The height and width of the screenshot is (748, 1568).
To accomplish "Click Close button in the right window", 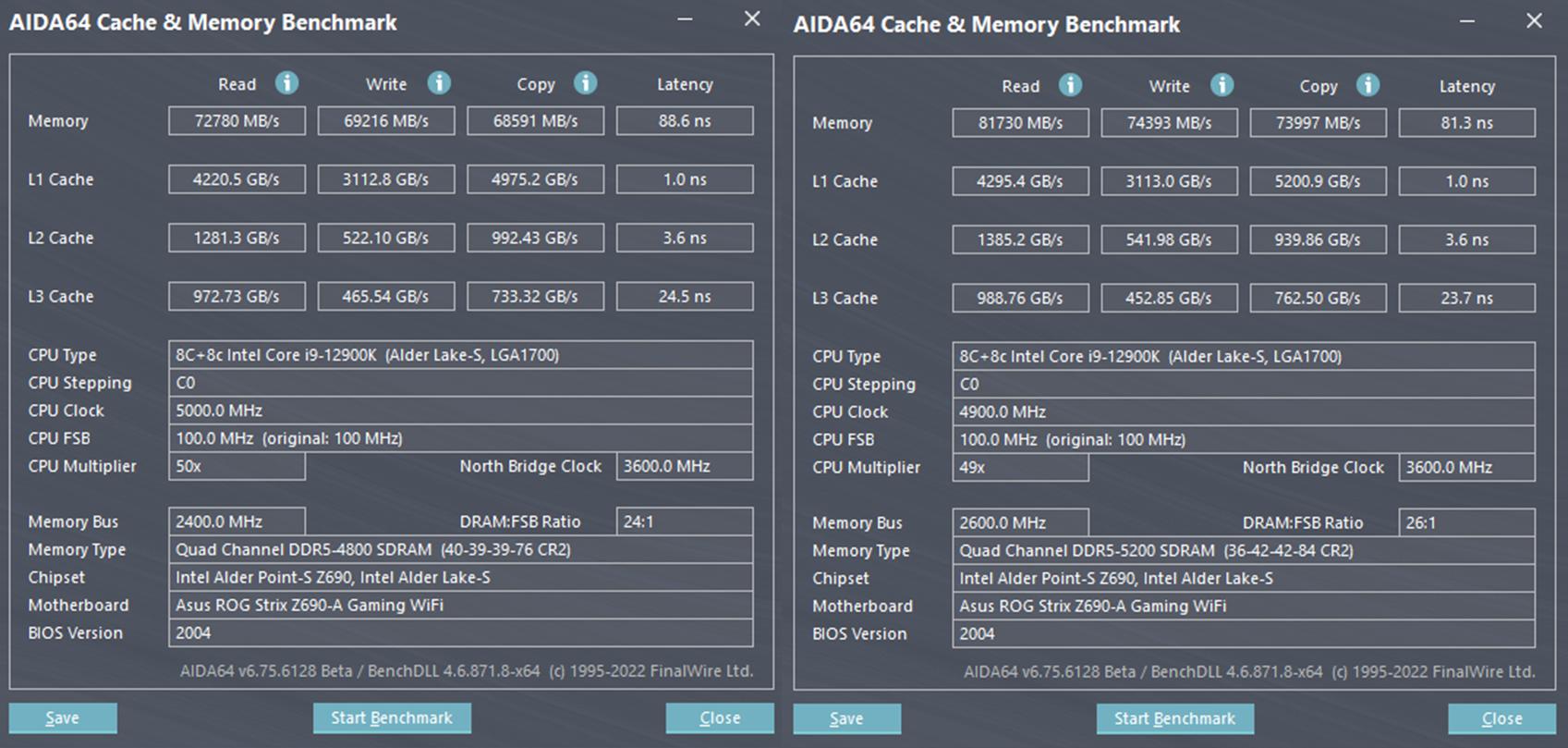I will [x=1501, y=719].
